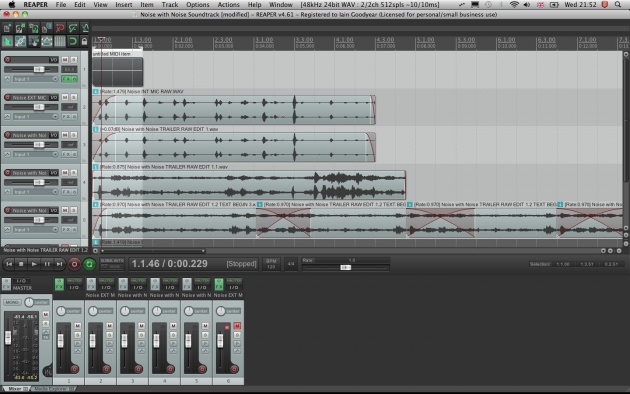Image resolution: width=630 pixels, height=394 pixels.
Task: Open Input 1 dropdown on track 3
Action: 35,154
